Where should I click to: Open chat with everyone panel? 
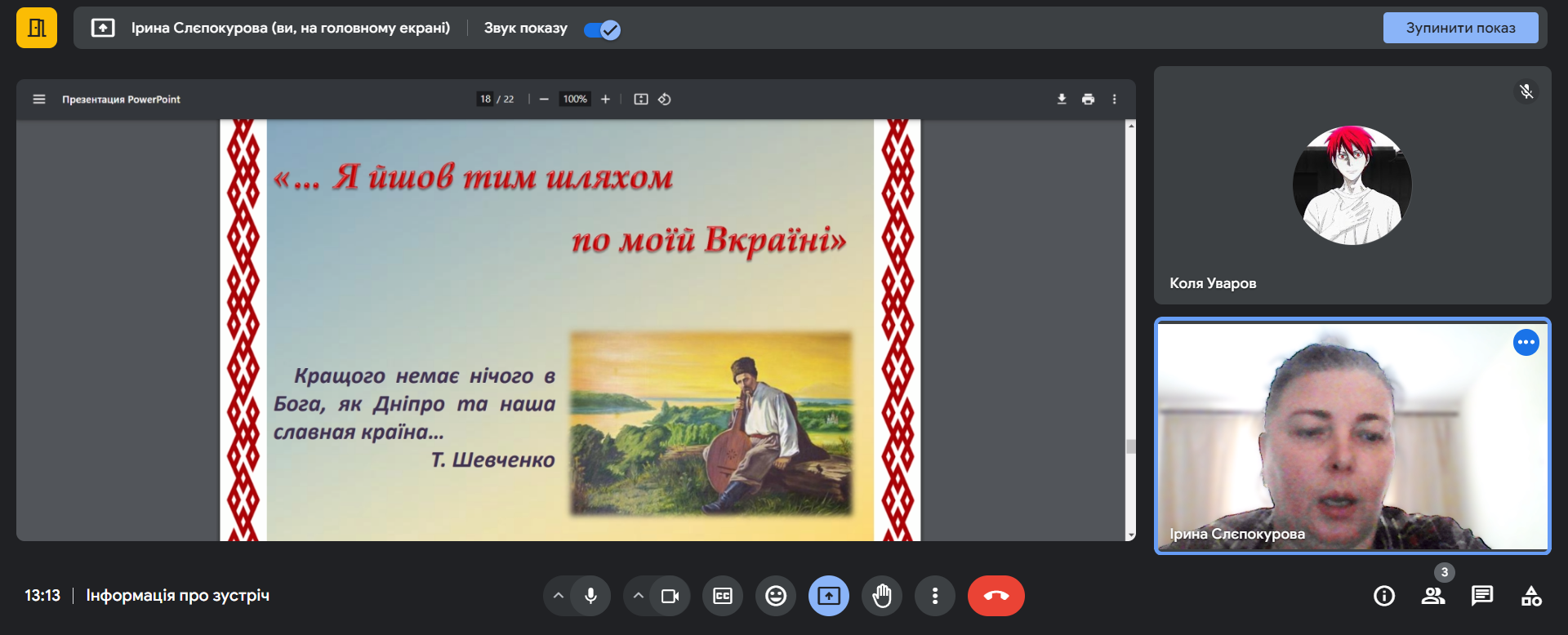tap(1481, 596)
